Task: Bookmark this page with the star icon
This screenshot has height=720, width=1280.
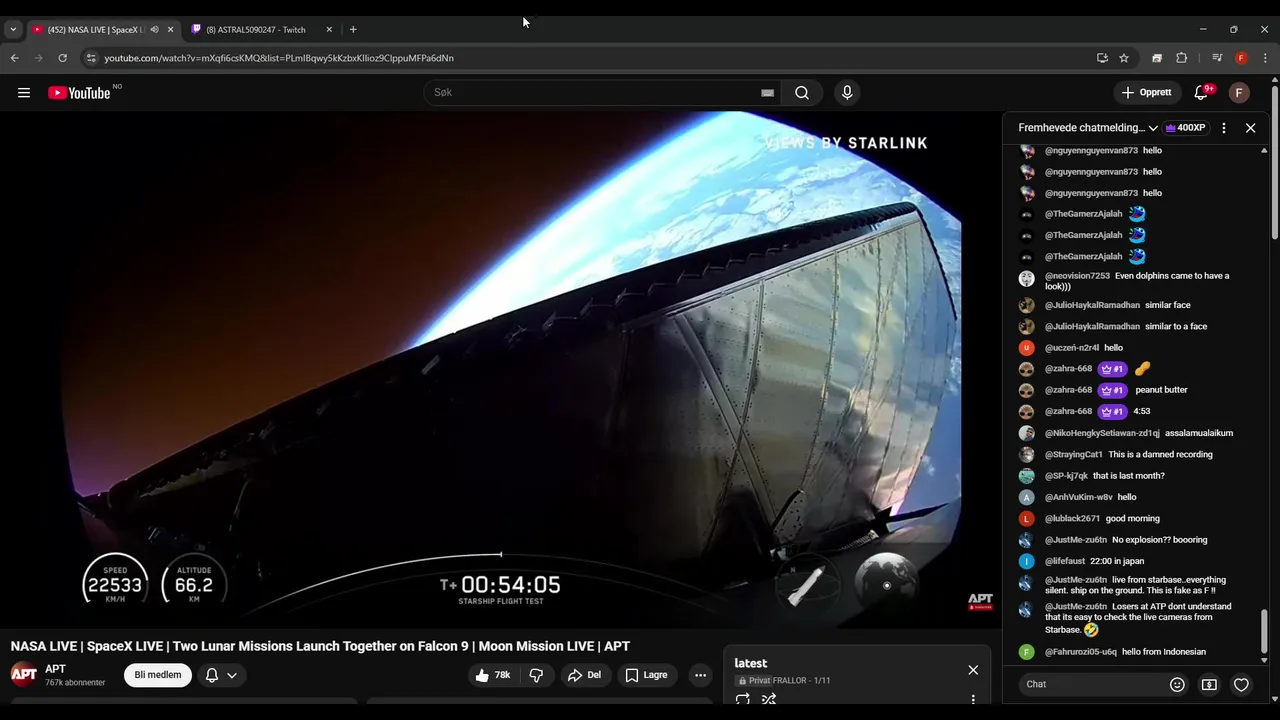Action: 1124,58
